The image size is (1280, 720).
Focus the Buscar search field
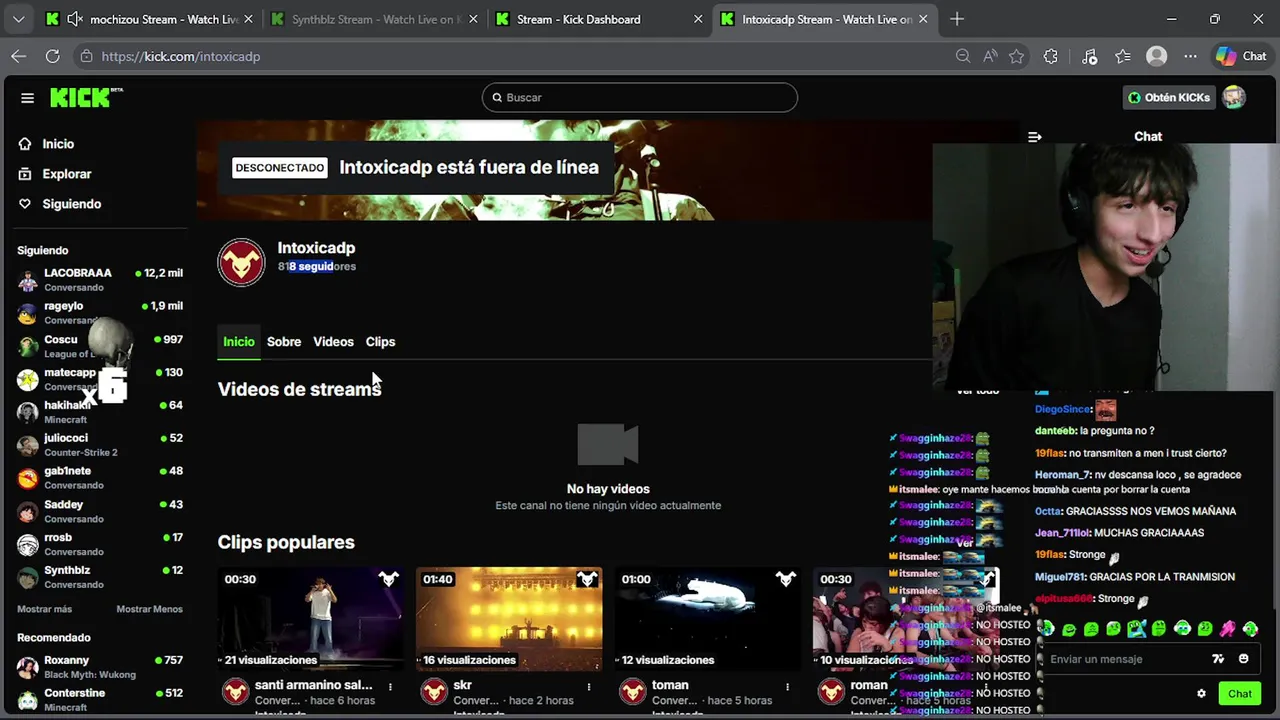point(640,97)
